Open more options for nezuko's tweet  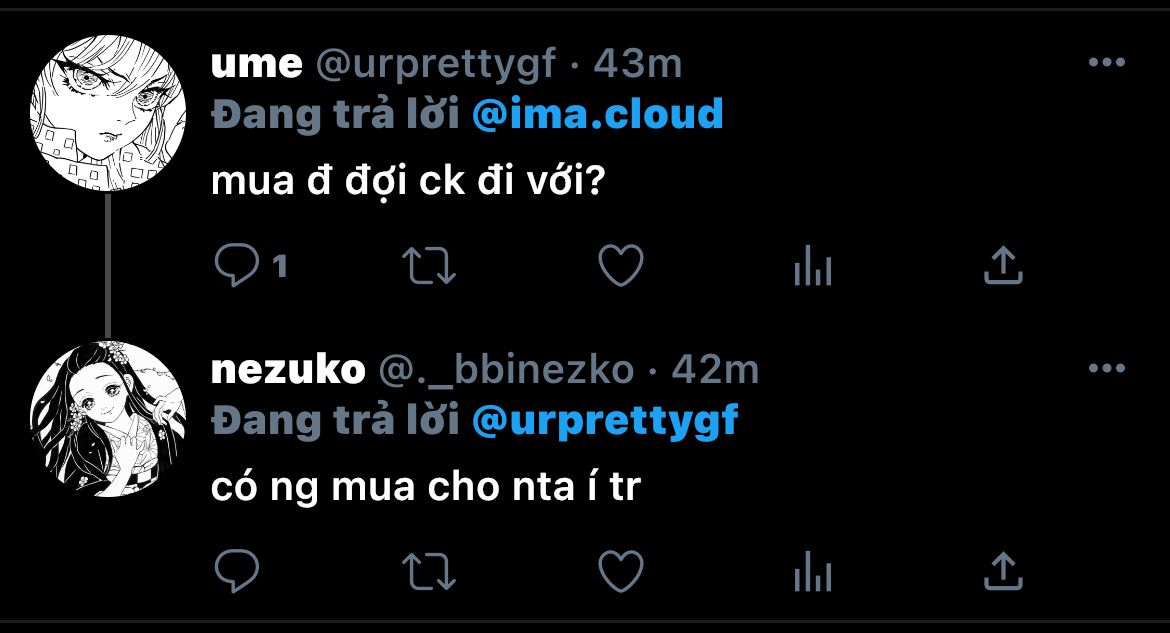1106,369
